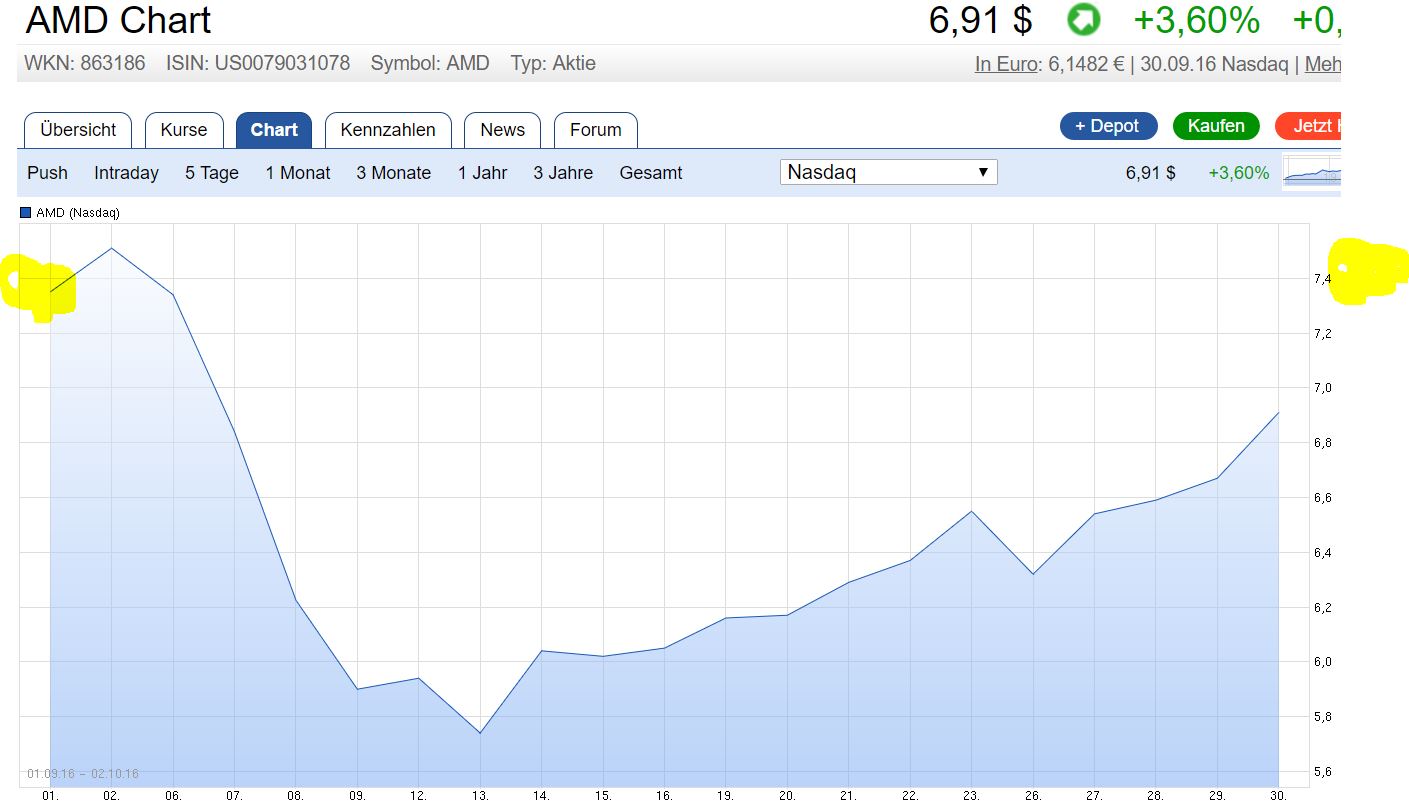
Task: Select the Push chart mode
Action: tap(47, 173)
